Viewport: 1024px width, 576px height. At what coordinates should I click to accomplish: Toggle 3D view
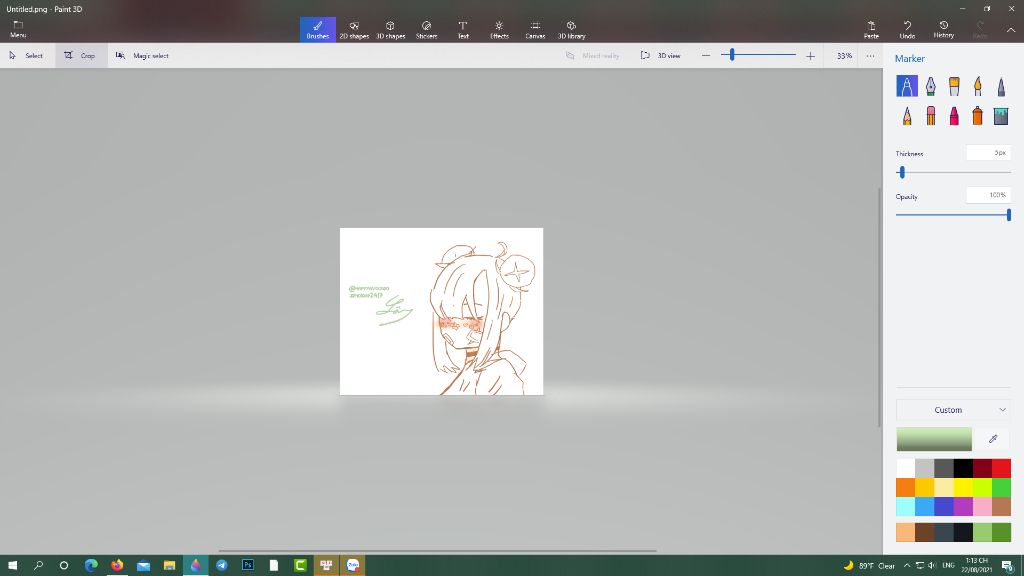pos(661,56)
